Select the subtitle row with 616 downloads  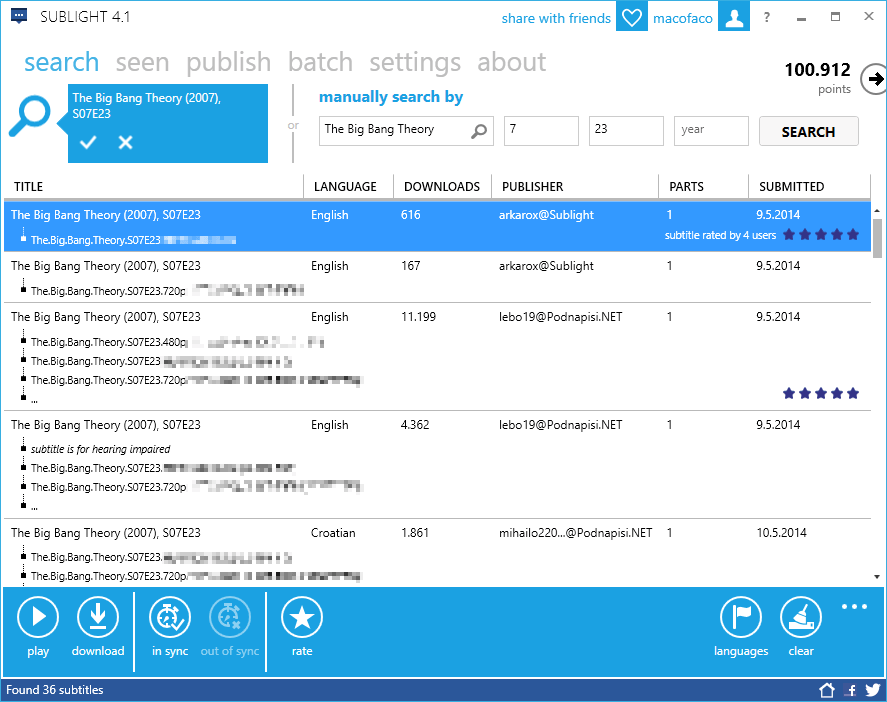437,226
